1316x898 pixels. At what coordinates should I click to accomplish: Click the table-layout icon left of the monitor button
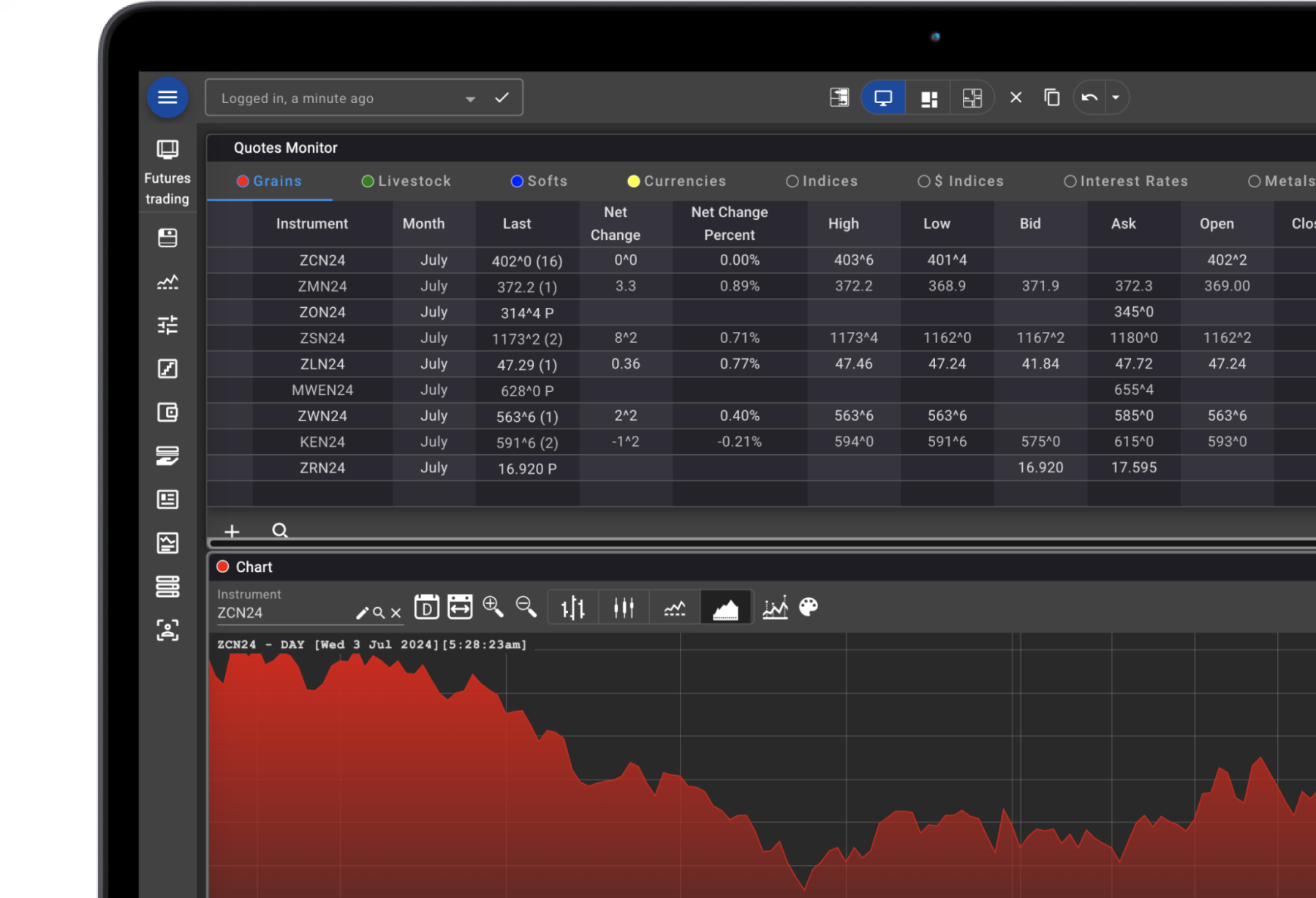coord(839,97)
